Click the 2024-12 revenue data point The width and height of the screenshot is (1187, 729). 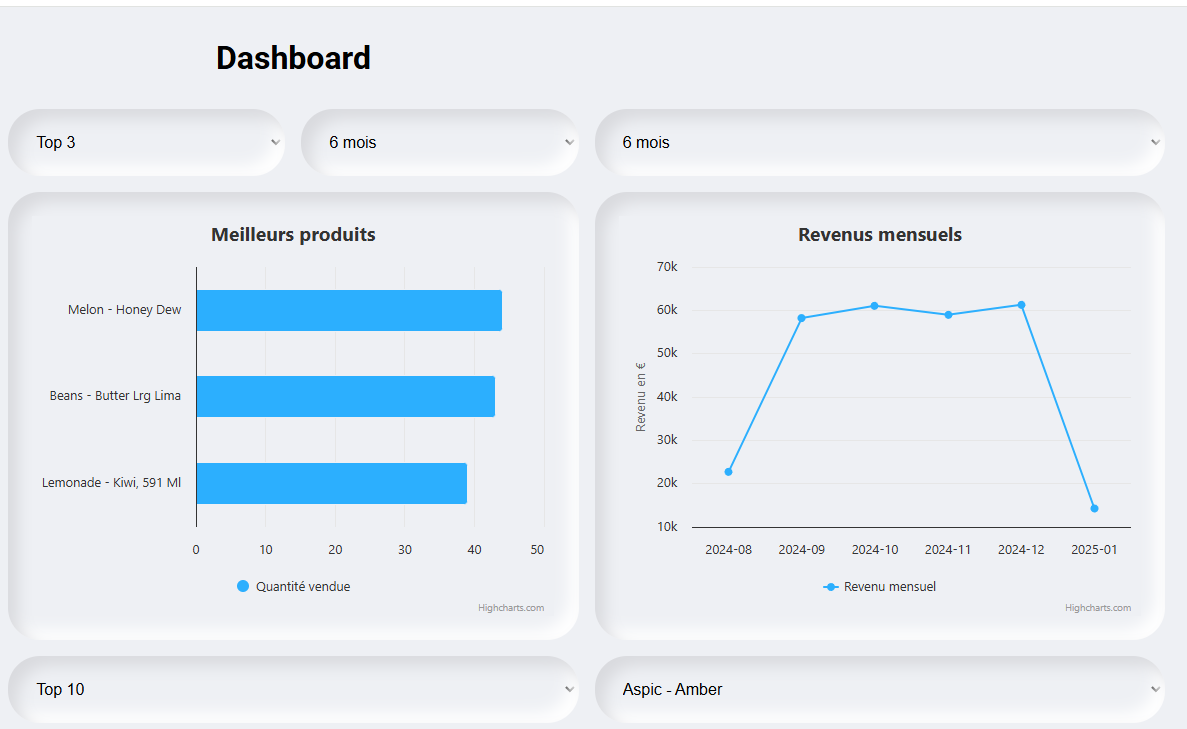point(1021,305)
